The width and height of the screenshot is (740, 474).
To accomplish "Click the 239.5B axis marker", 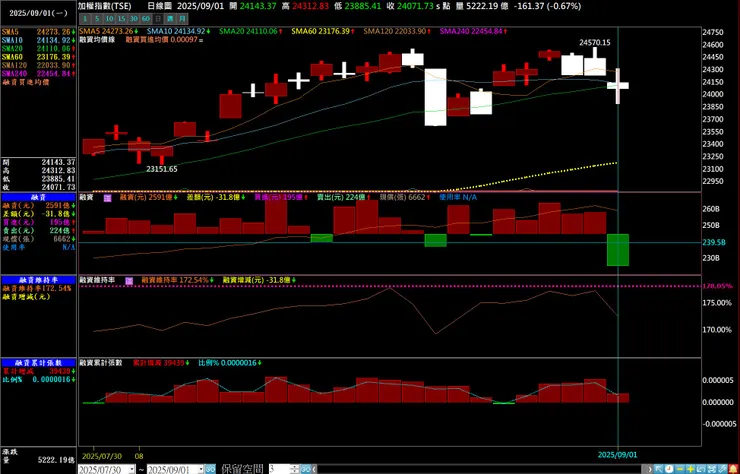I will tap(714, 242).
